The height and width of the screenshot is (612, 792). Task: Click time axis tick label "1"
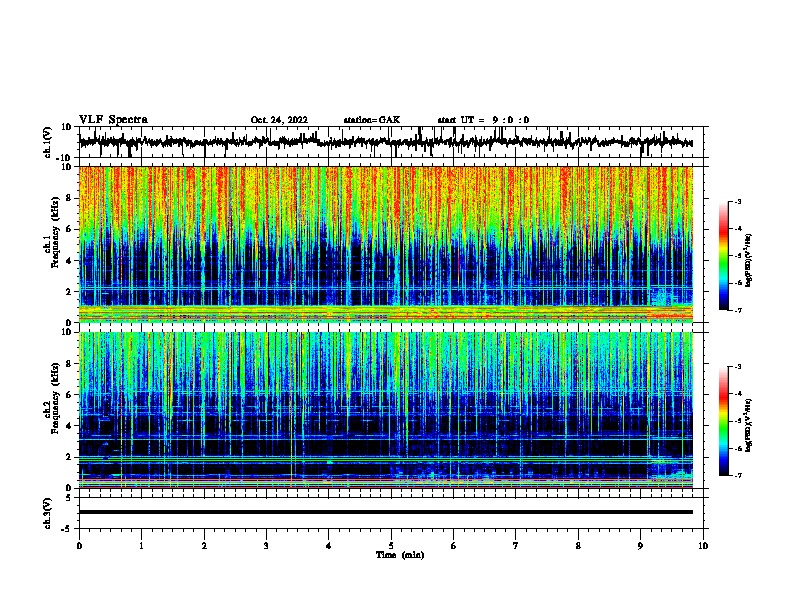(141, 546)
